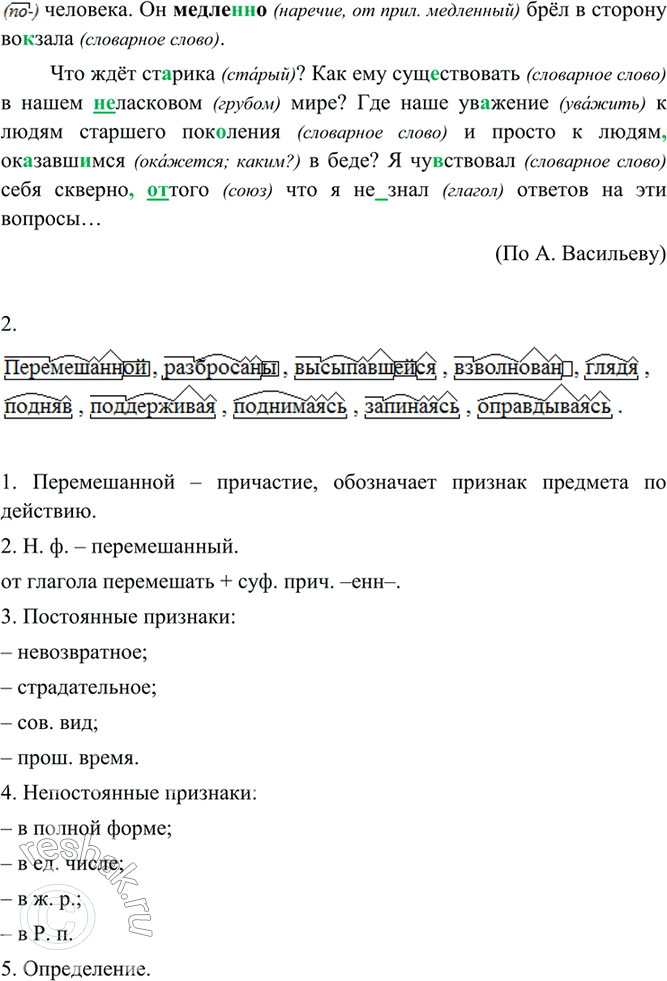The image size is (667, 981).
Task: Select the word "взволнован" in the list
Action: click(x=512, y=369)
